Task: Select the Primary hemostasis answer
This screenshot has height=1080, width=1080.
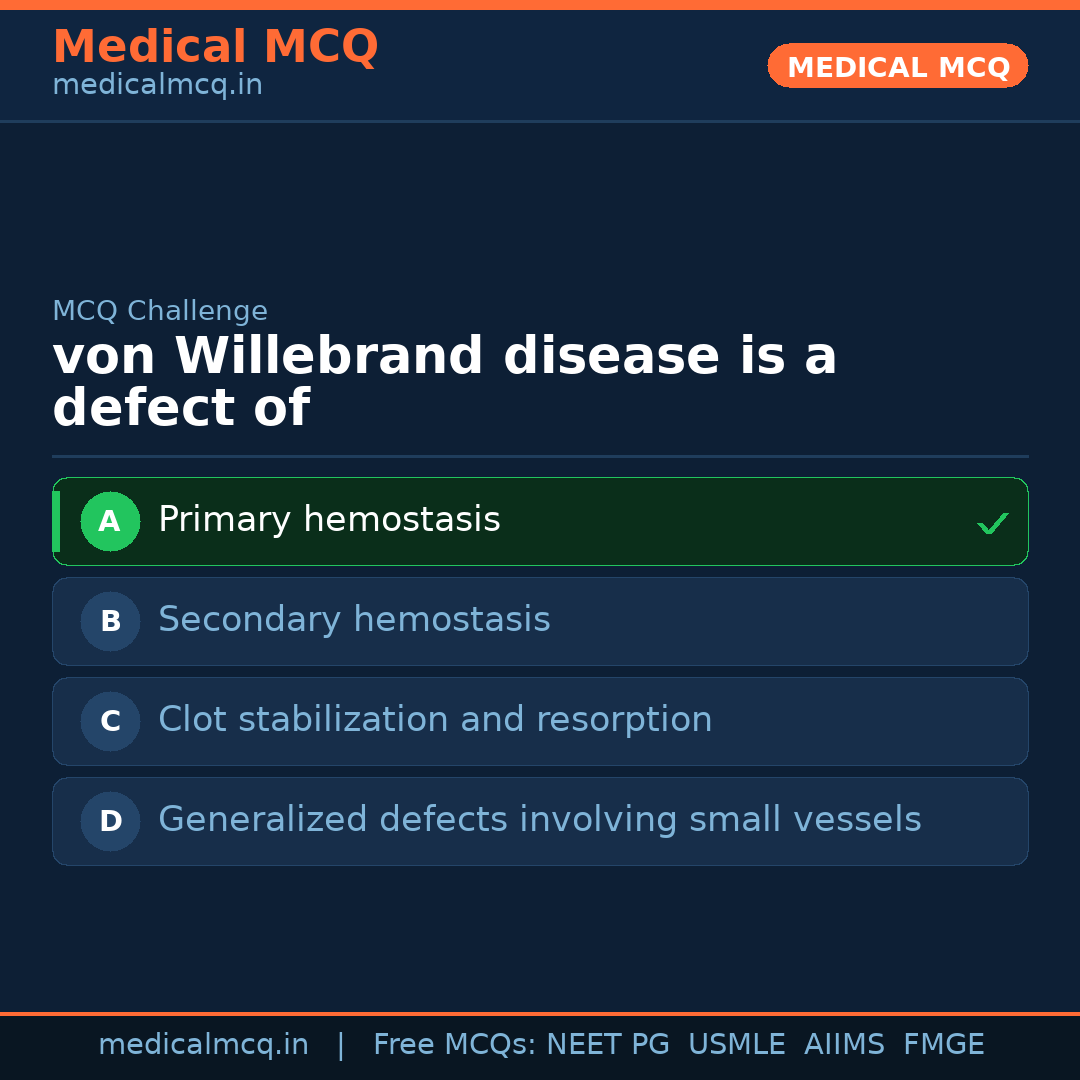Action: [329, 520]
